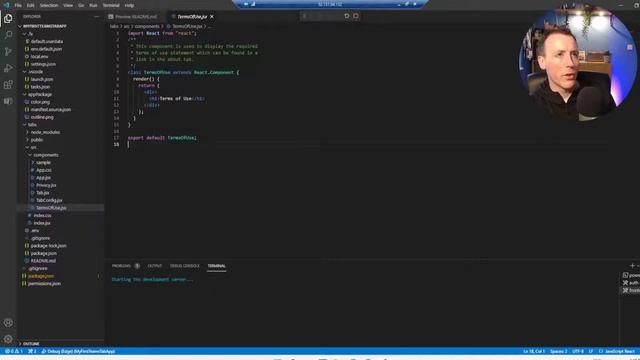Select the Terminal panel tab
The width and height of the screenshot is (640, 360).
(216, 266)
